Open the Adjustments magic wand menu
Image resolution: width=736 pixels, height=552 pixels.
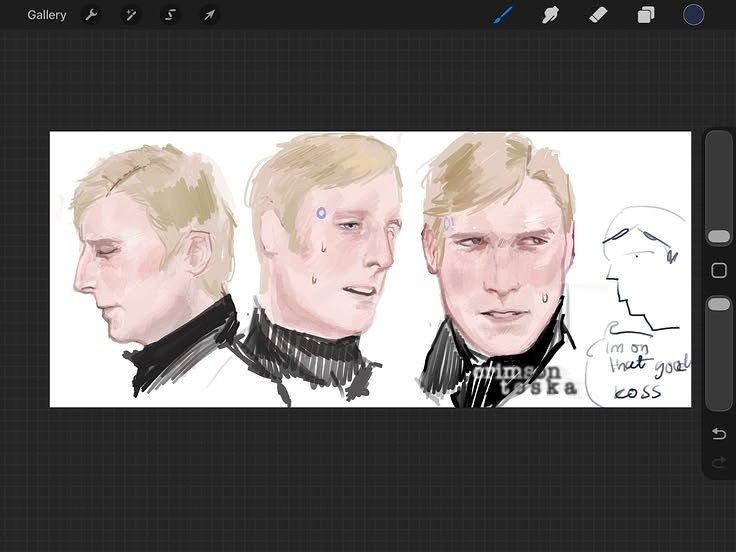130,15
